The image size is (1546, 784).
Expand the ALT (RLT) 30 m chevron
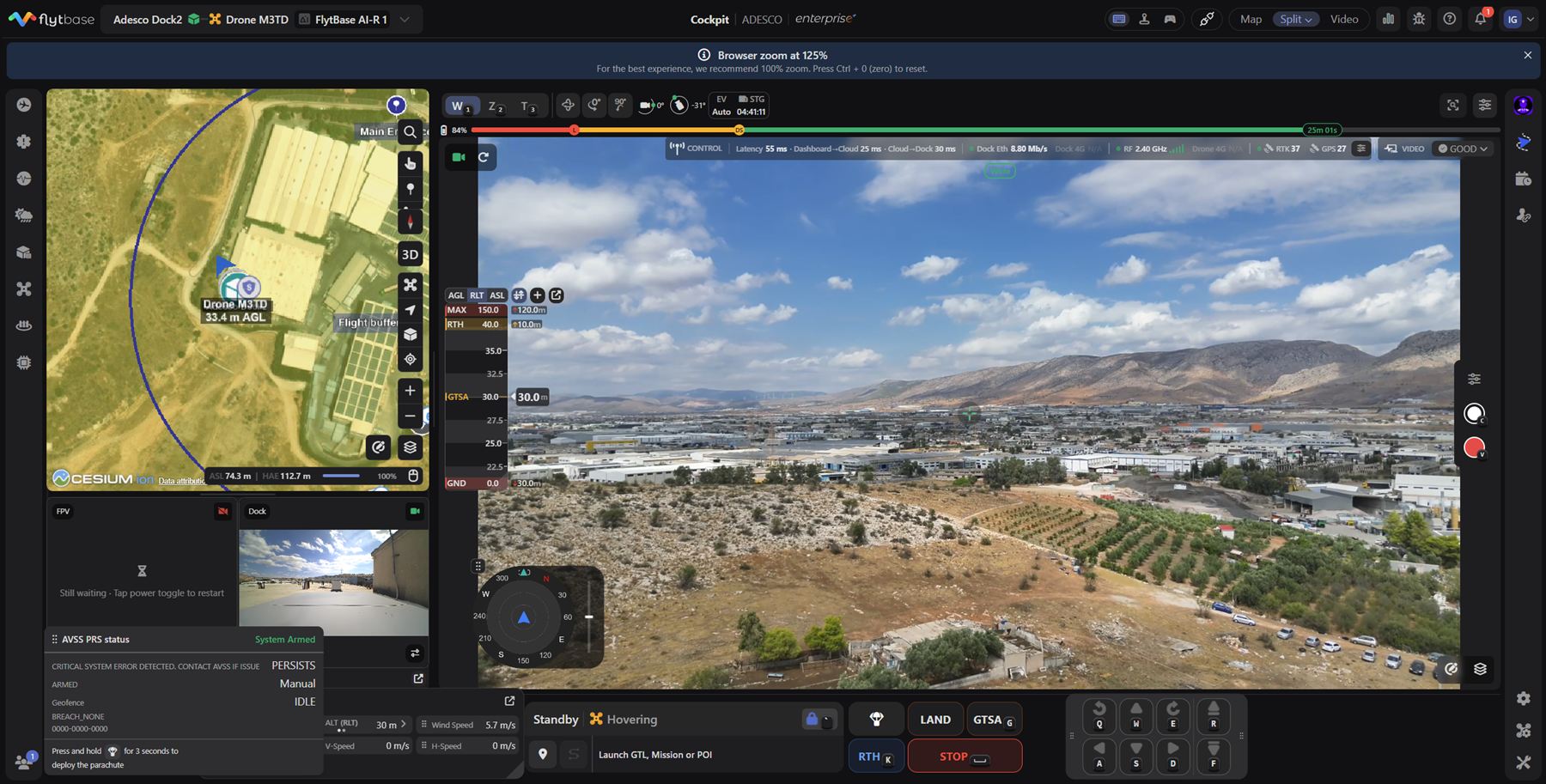point(404,724)
